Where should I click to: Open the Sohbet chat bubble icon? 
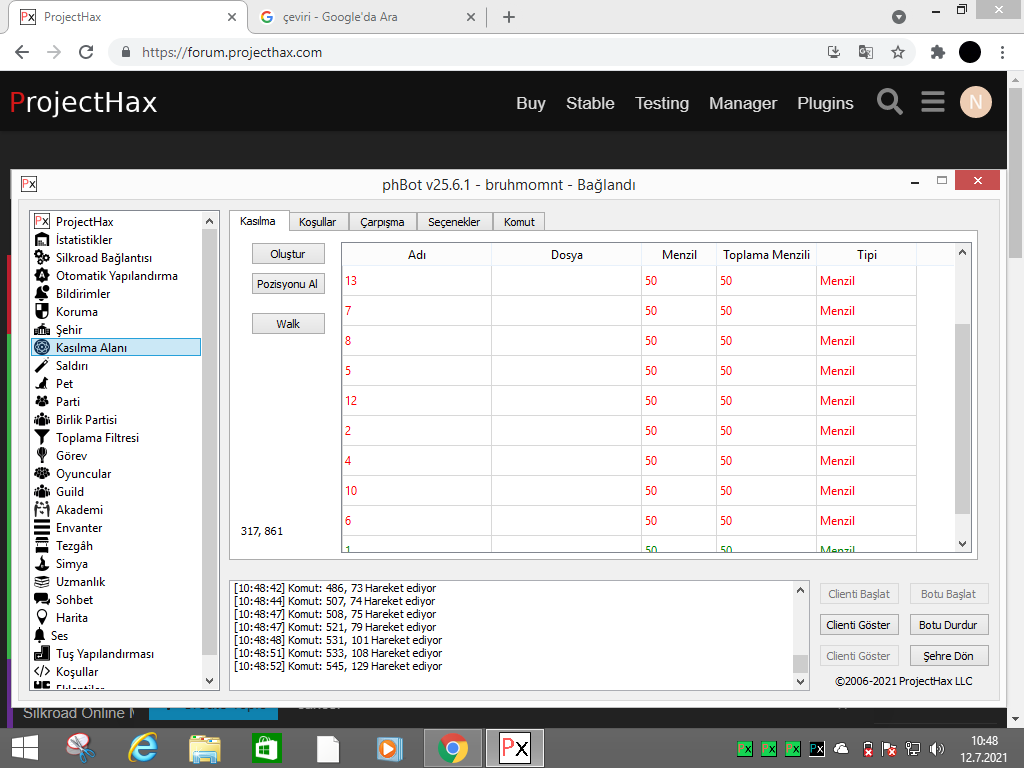[42, 600]
